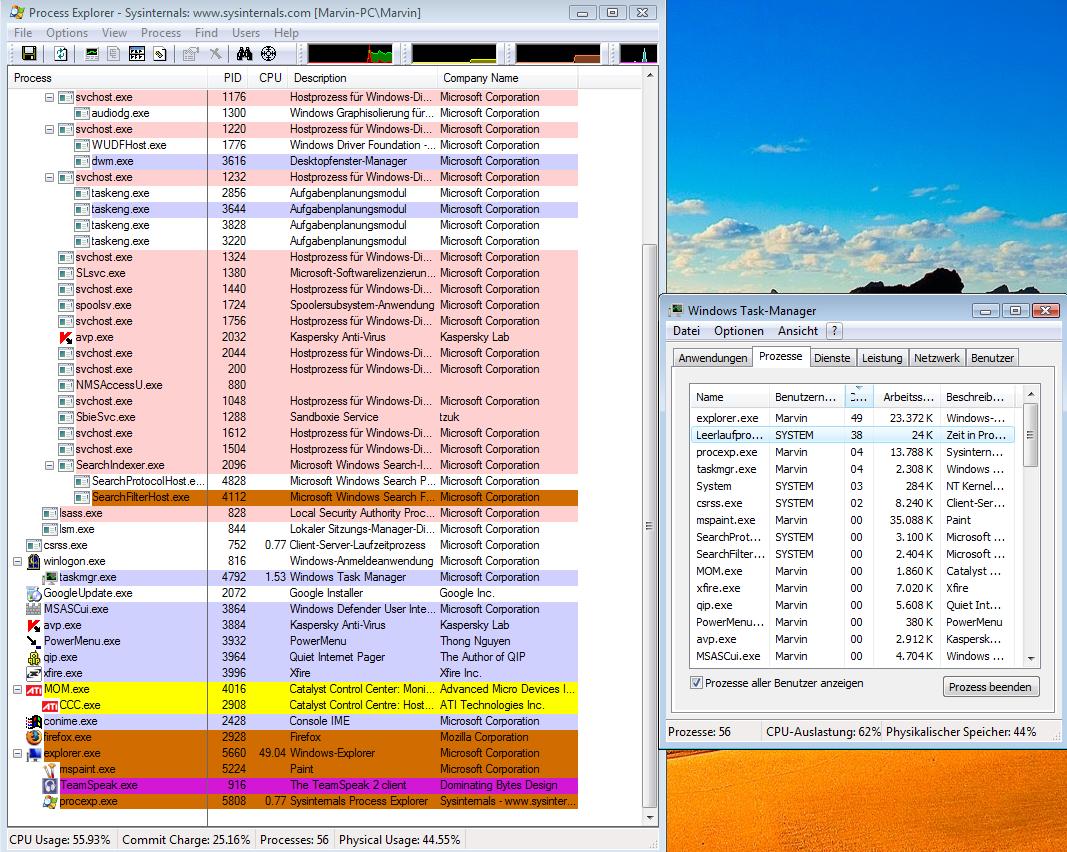
Task: Open the System Information toolbar icon
Action: [x=92, y=53]
